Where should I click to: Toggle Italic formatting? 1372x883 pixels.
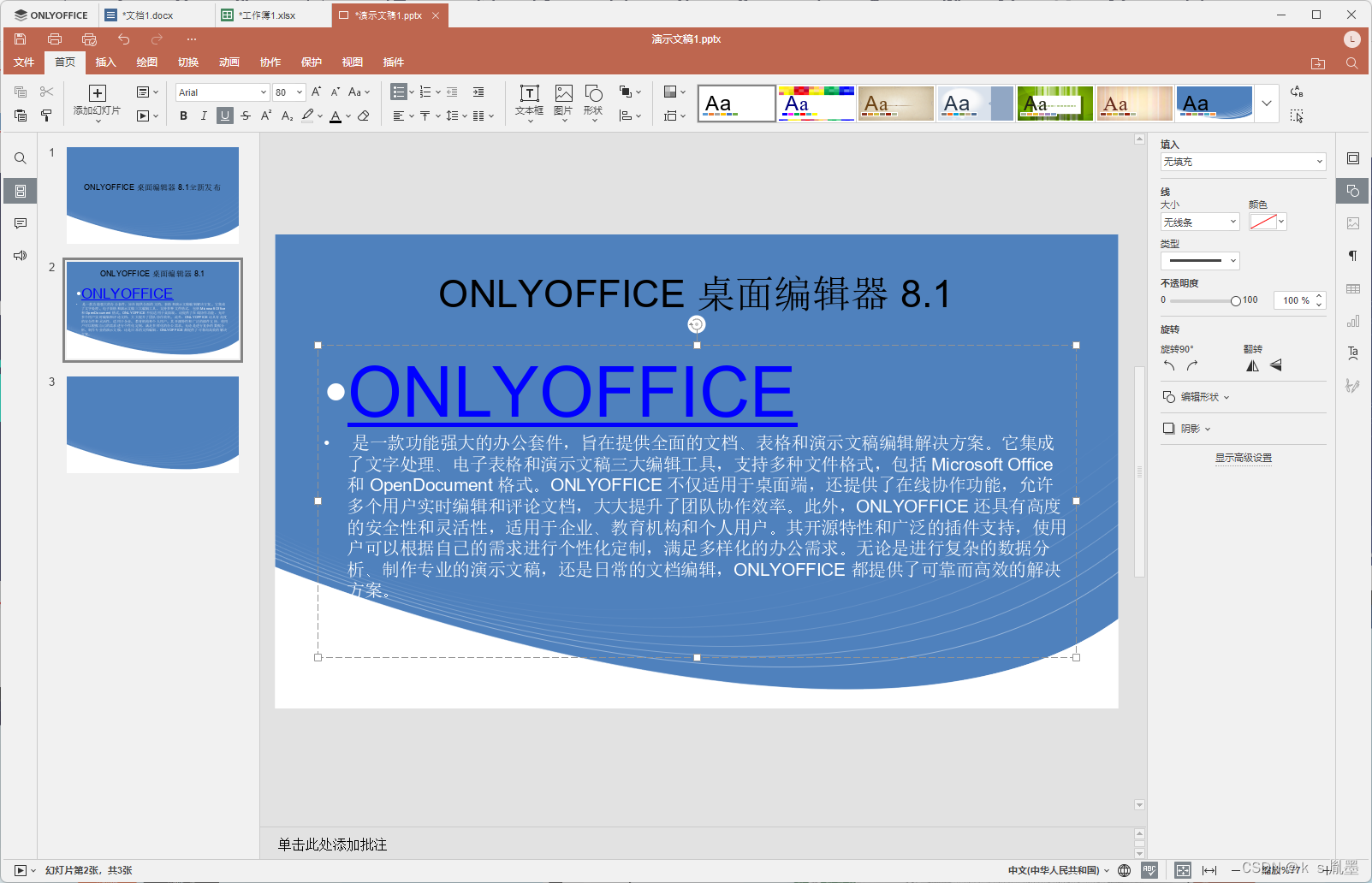click(x=204, y=116)
